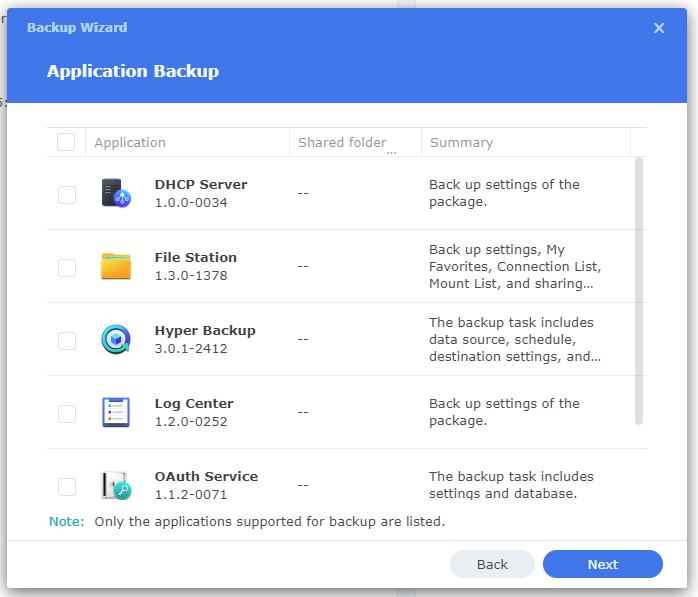
Task: Click the Backup Wizard title text
Action: pyautogui.click(x=77, y=28)
